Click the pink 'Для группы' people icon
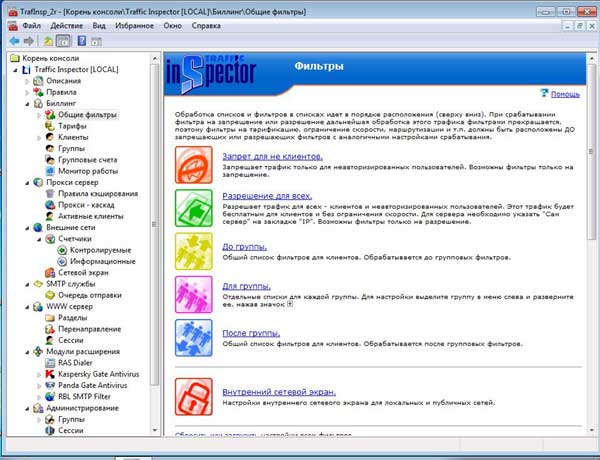Viewport: 600px width, 460px height. coord(194,294)
